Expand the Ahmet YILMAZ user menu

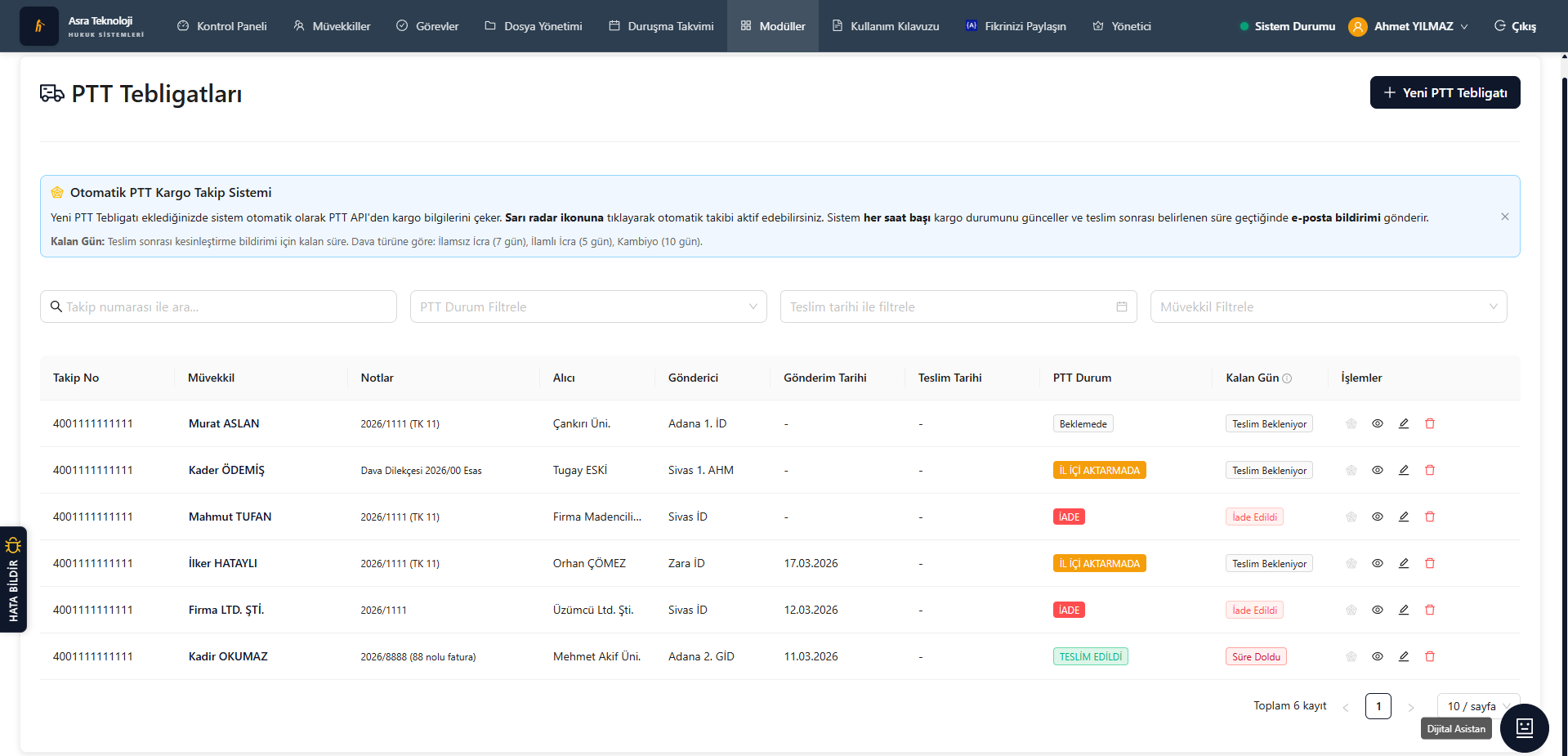click(1409, 26)
